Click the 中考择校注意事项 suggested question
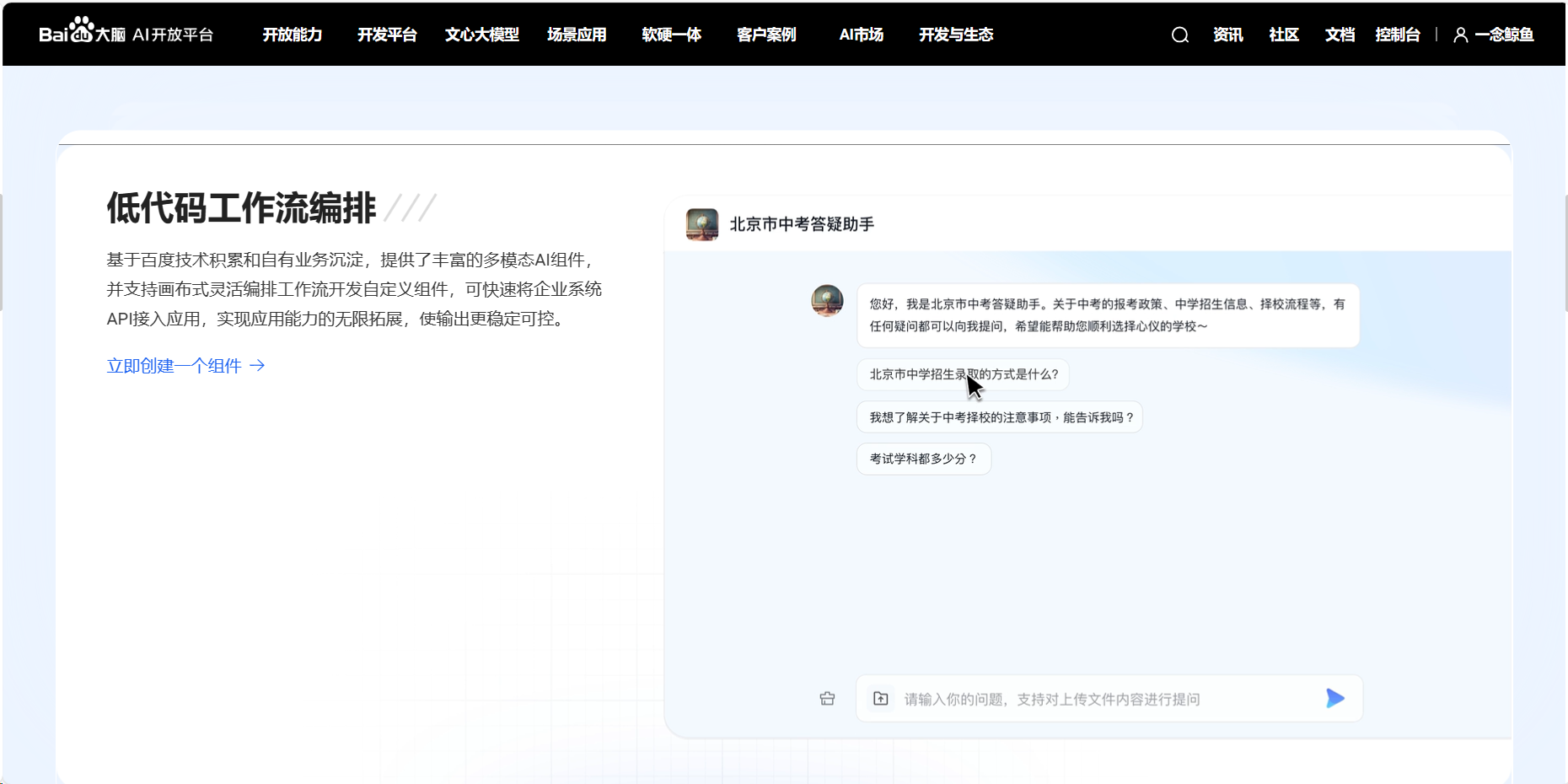1568x784 pixels. coord(1000,416)
